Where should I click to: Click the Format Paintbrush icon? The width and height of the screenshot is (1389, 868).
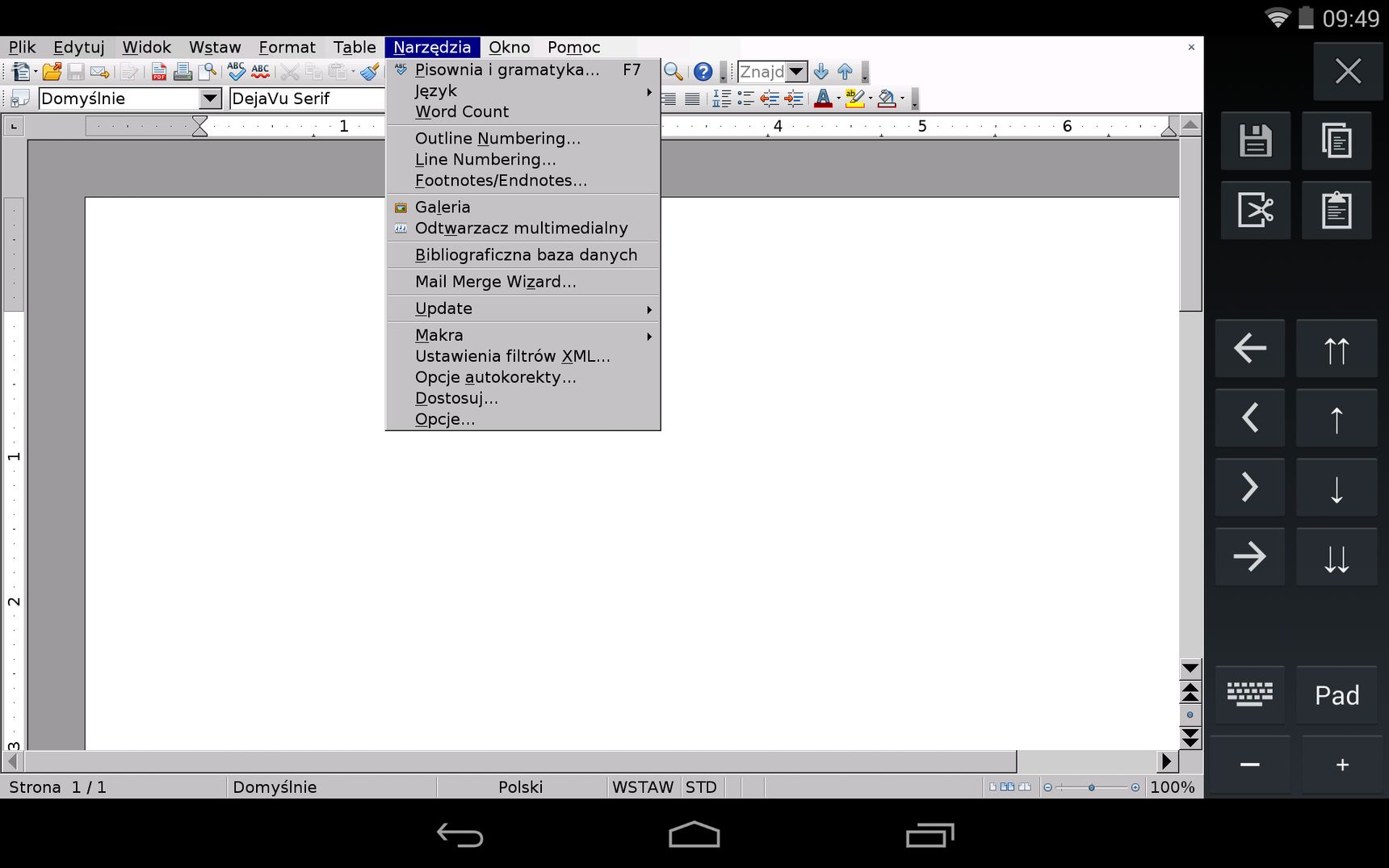[x=370, y=72]
